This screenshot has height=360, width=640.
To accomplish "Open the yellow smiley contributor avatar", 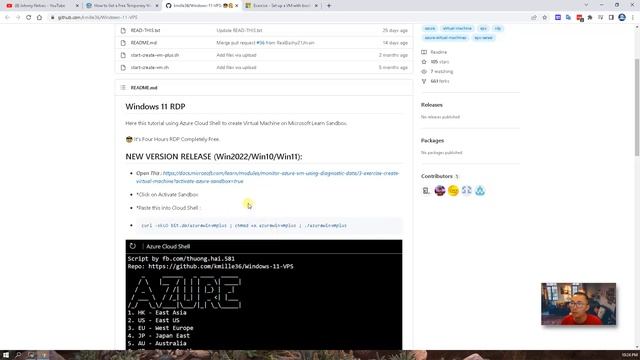I will point(453,190).
